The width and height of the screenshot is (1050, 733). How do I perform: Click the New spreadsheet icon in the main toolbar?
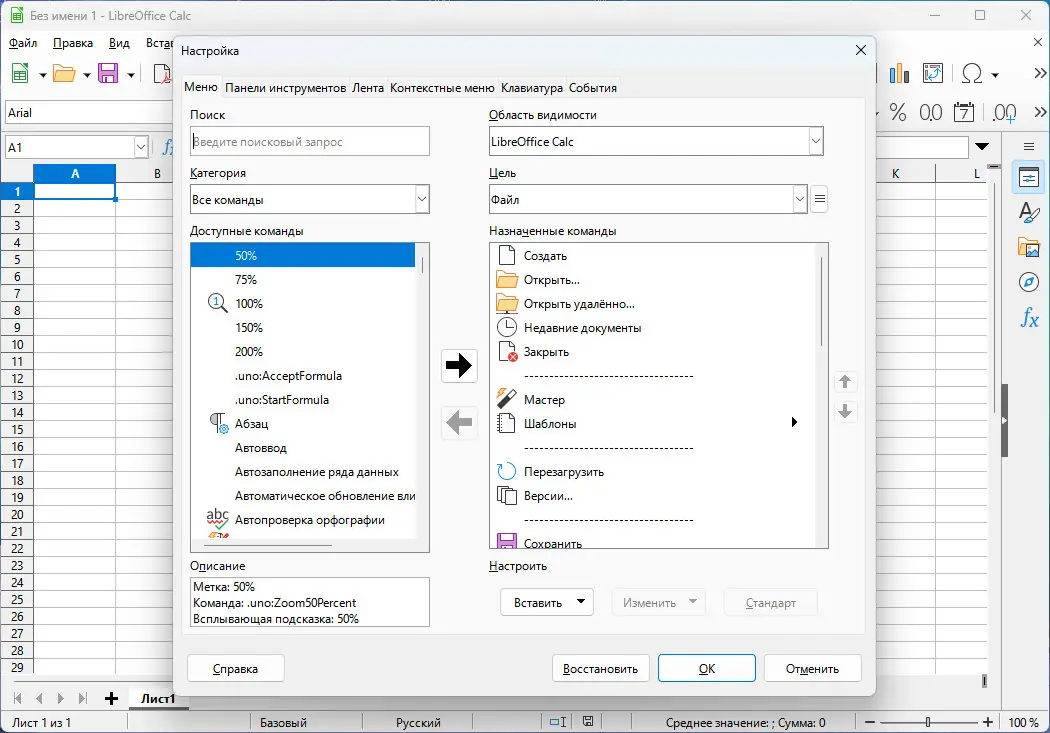point(20,73)
